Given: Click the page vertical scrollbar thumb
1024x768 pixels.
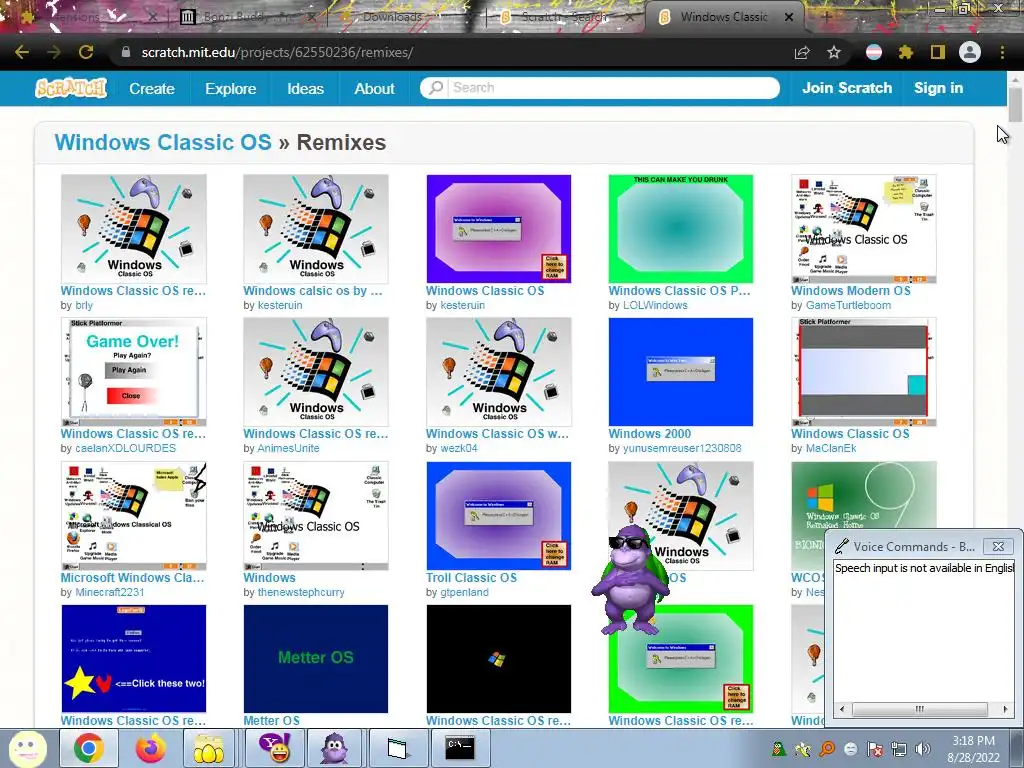Looking at the screenshot, I should pyautogui.click(x=1015, y=103).
